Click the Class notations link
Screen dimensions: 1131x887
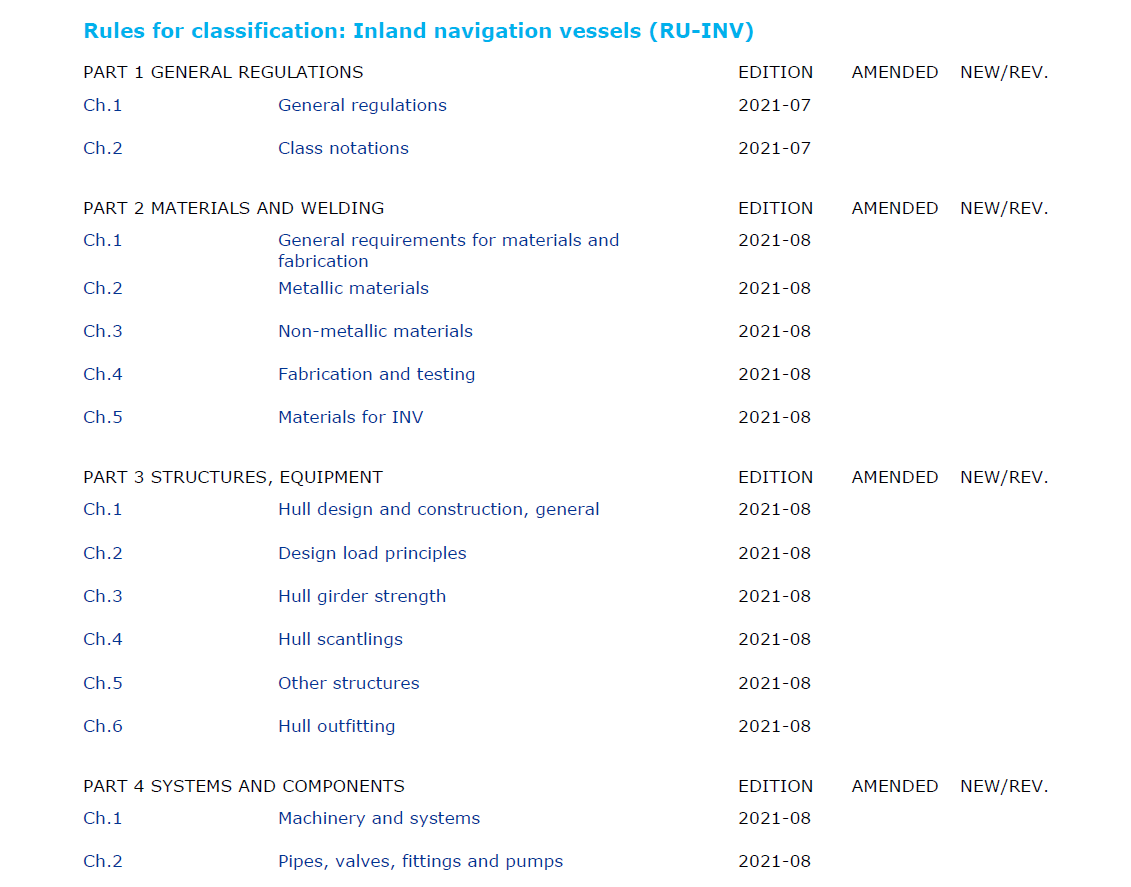point(343,148)
